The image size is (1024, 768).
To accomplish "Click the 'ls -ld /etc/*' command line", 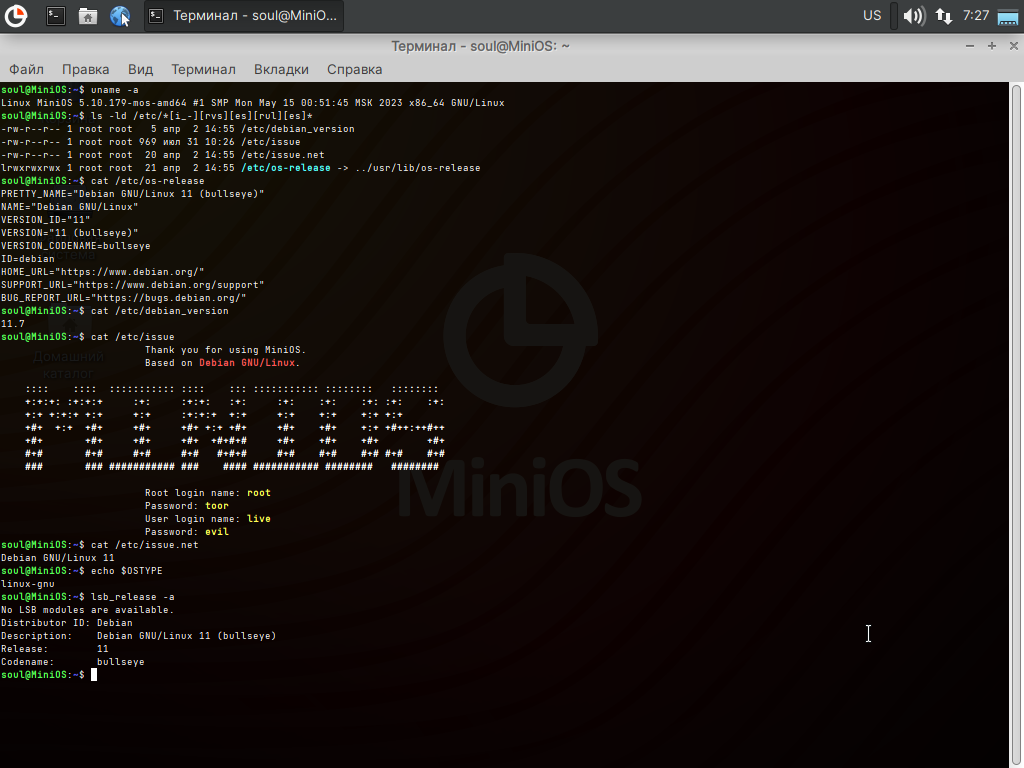I will pyautogui.click(x=202, y=116).
